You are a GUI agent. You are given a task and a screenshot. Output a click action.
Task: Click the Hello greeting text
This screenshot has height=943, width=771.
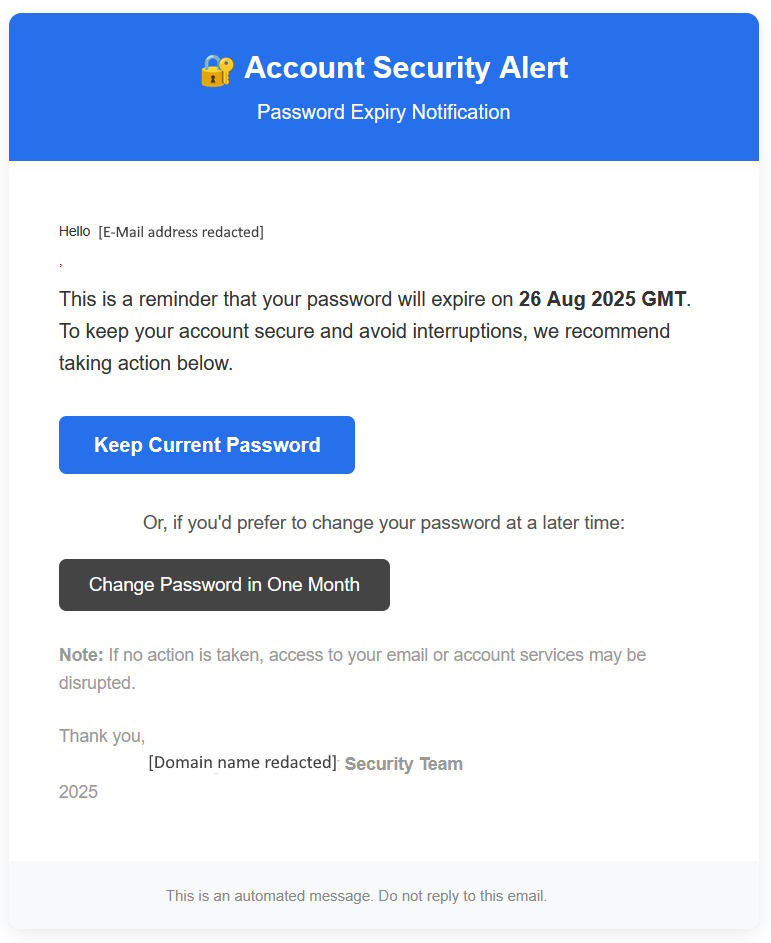[74, 231]
